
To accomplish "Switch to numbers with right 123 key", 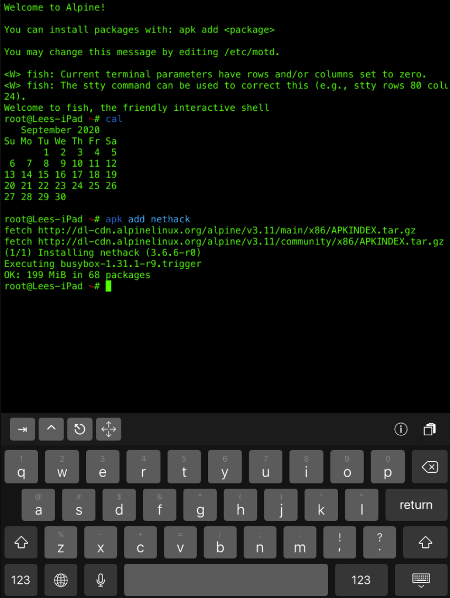I will coord(361,580).
